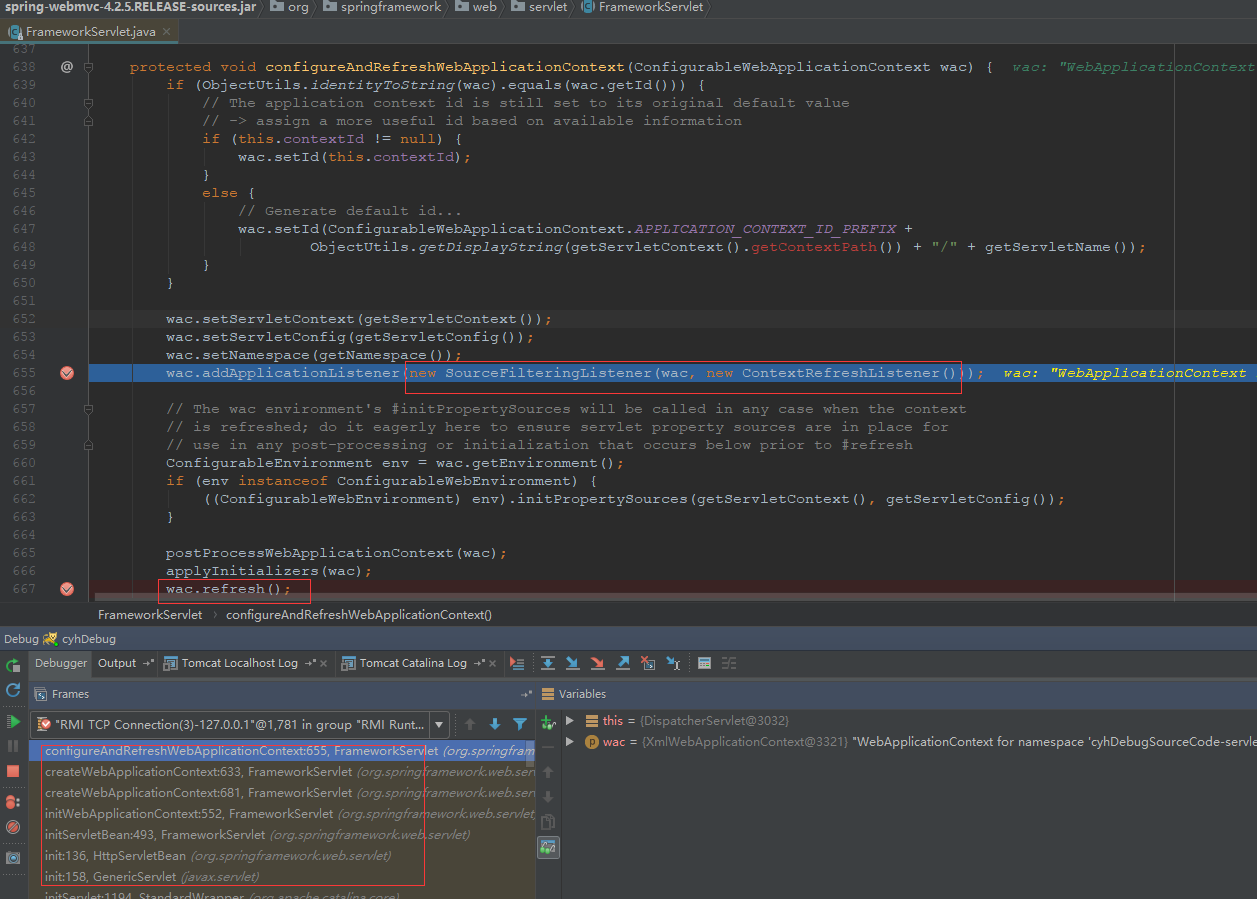Image resolution: width=1257 pixels, height=899 pixels.
Task: Click line 667 wac.refresh() code
Action: [x=228, y=589]
